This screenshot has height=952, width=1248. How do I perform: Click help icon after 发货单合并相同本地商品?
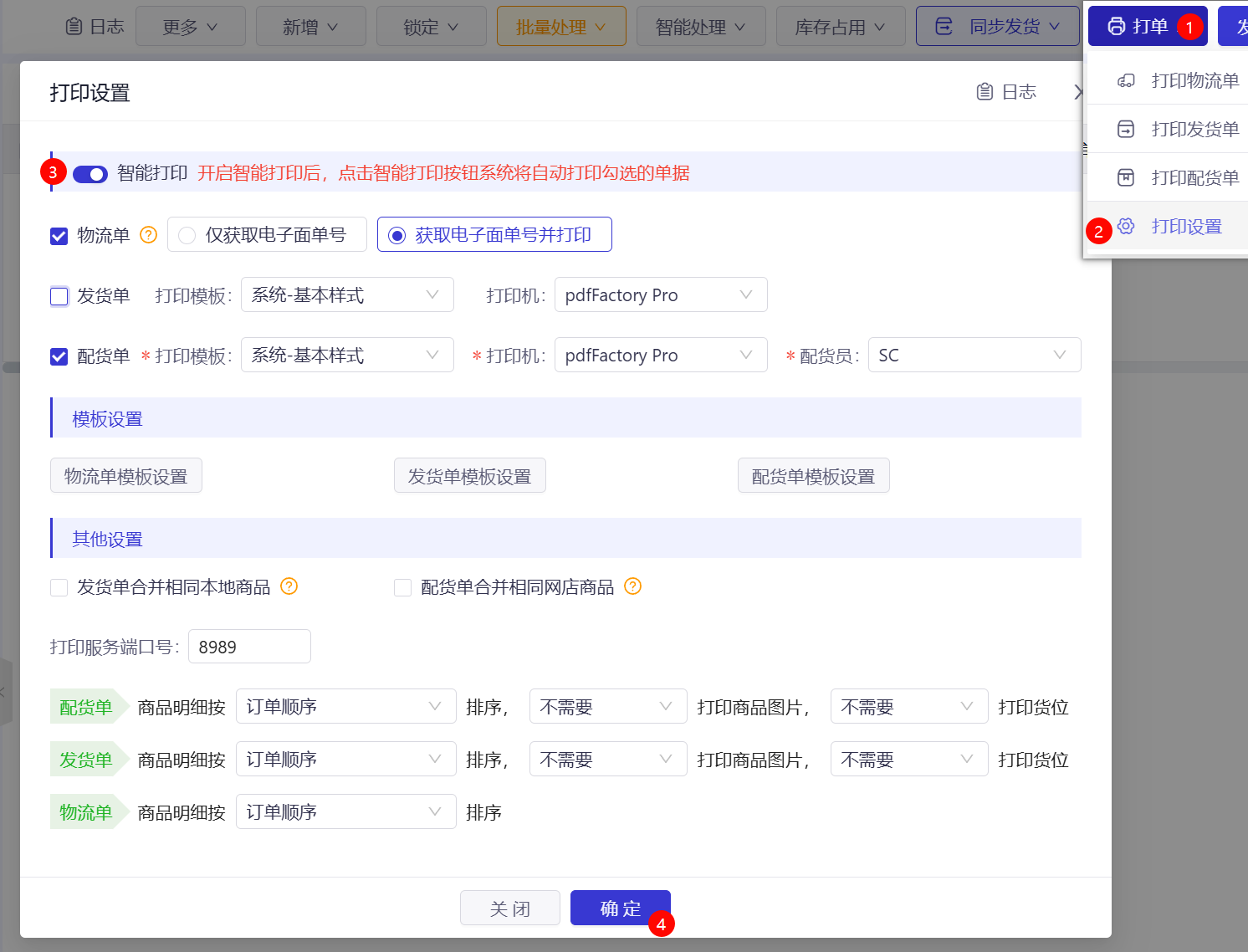(x=289, y=586)
